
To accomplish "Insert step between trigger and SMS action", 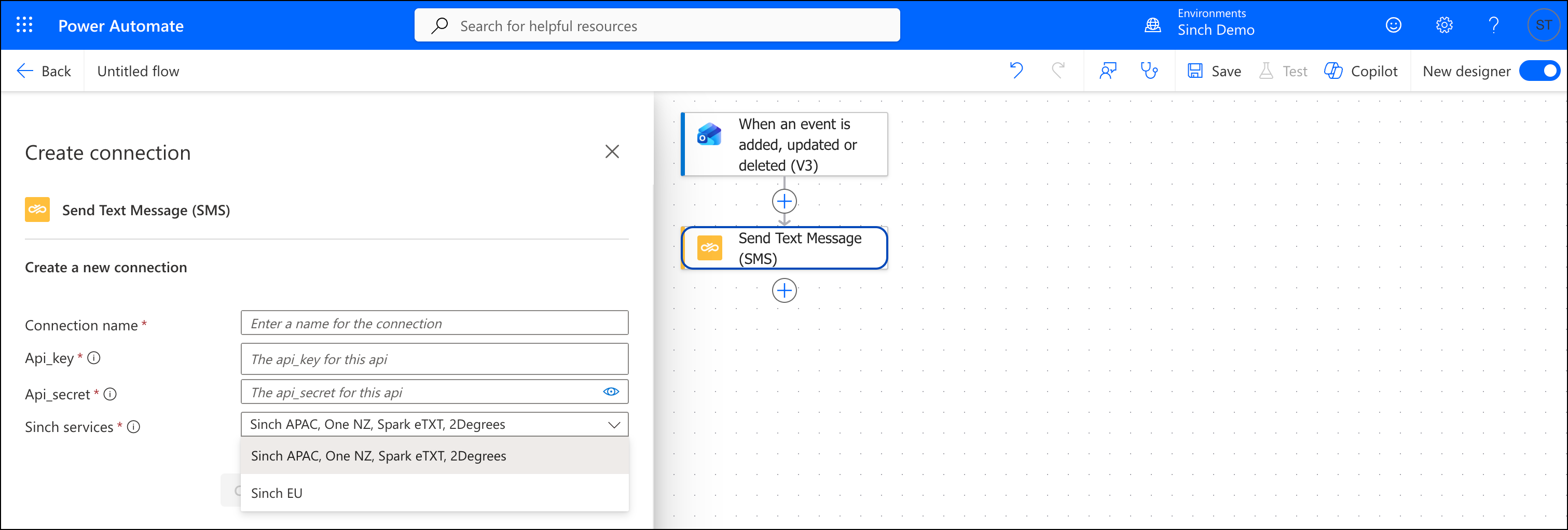I will point(784,201).
